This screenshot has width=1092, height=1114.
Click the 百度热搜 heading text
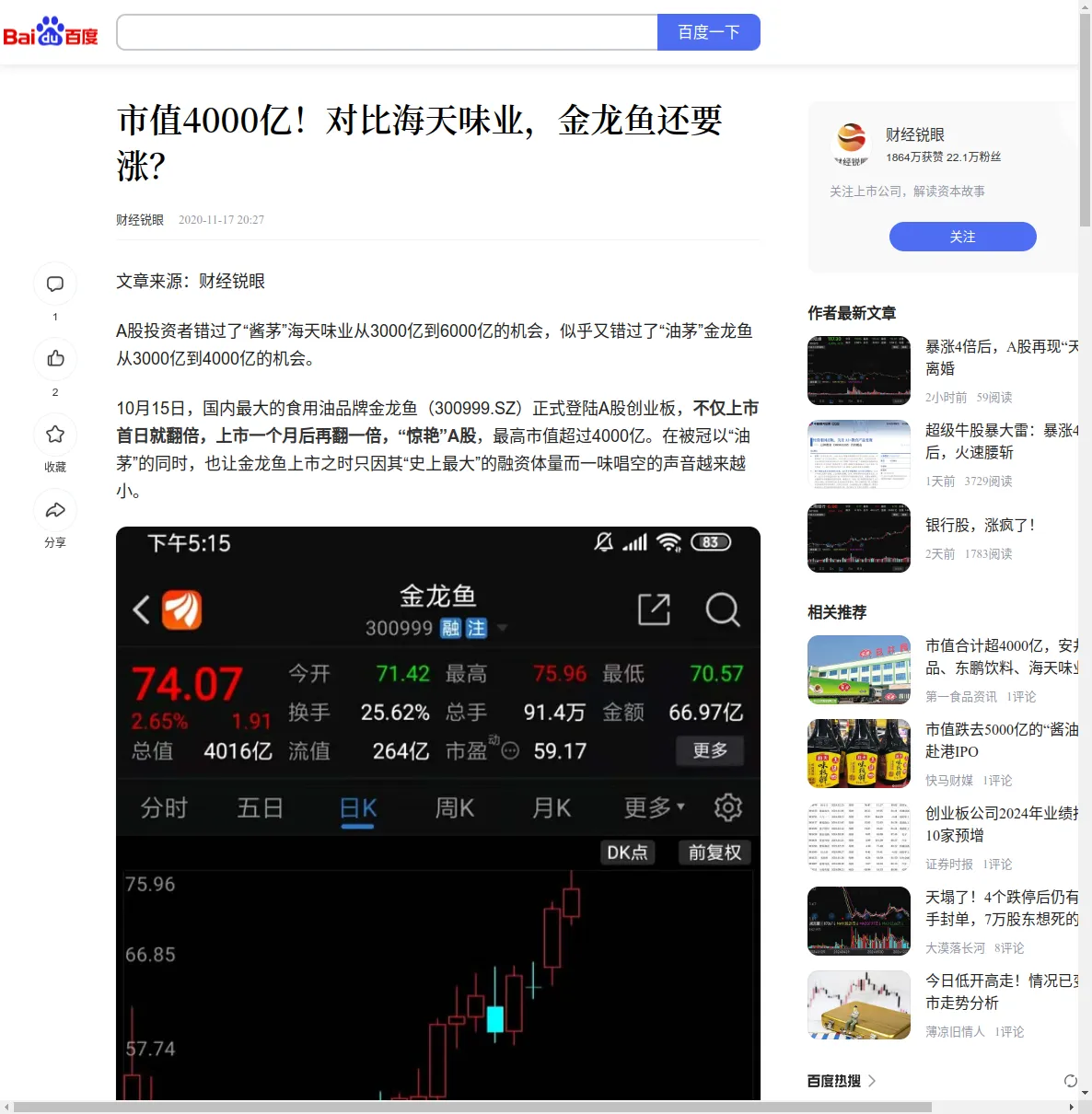pos(834,1081)
